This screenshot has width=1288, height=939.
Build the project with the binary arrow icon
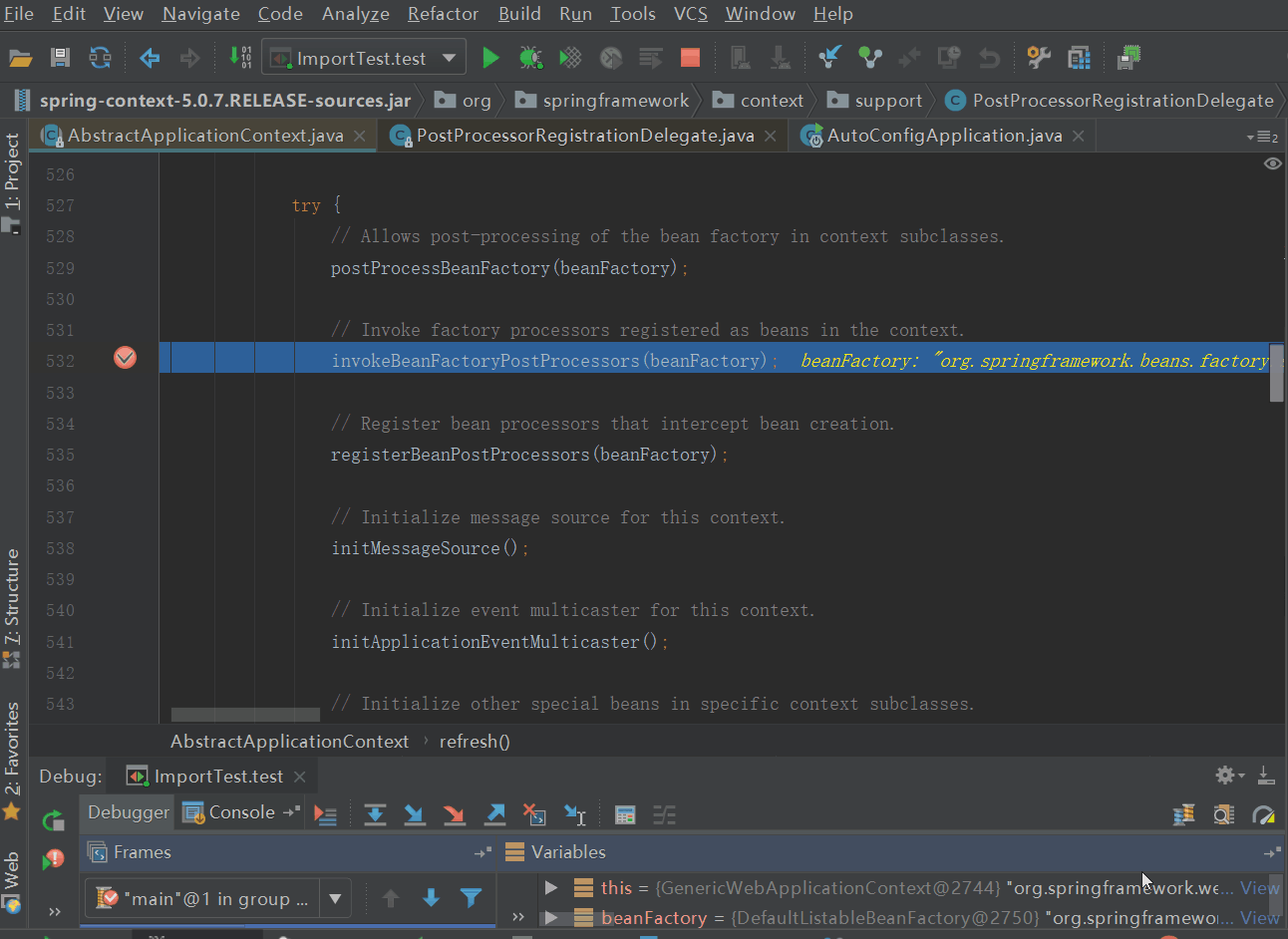tap(240, 58)
